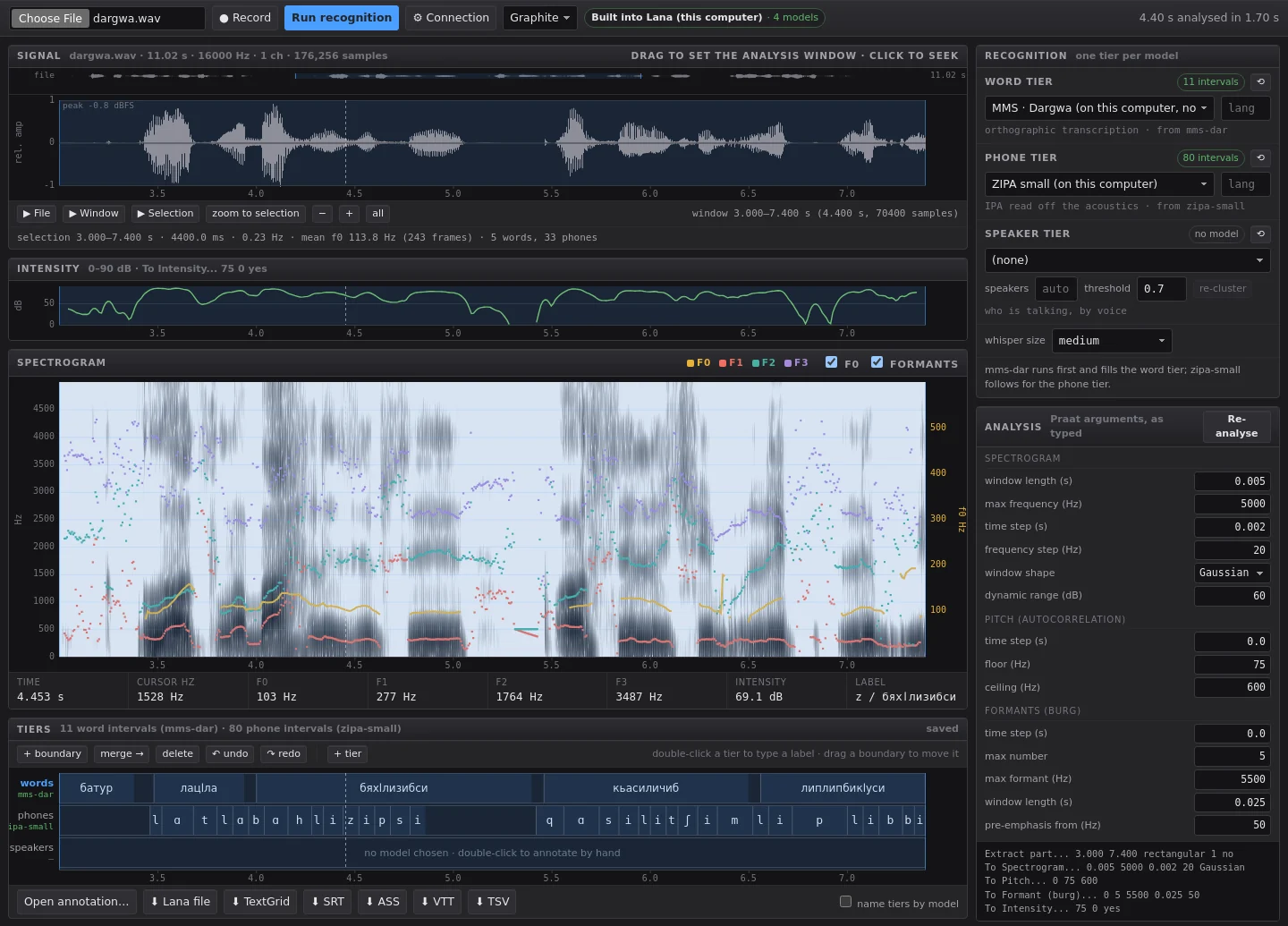Image resolution: width=1288 pixels, height=926 pixels.
Task: Reset the word tier with its refresh icon
Action: (x=1261, y=81)
